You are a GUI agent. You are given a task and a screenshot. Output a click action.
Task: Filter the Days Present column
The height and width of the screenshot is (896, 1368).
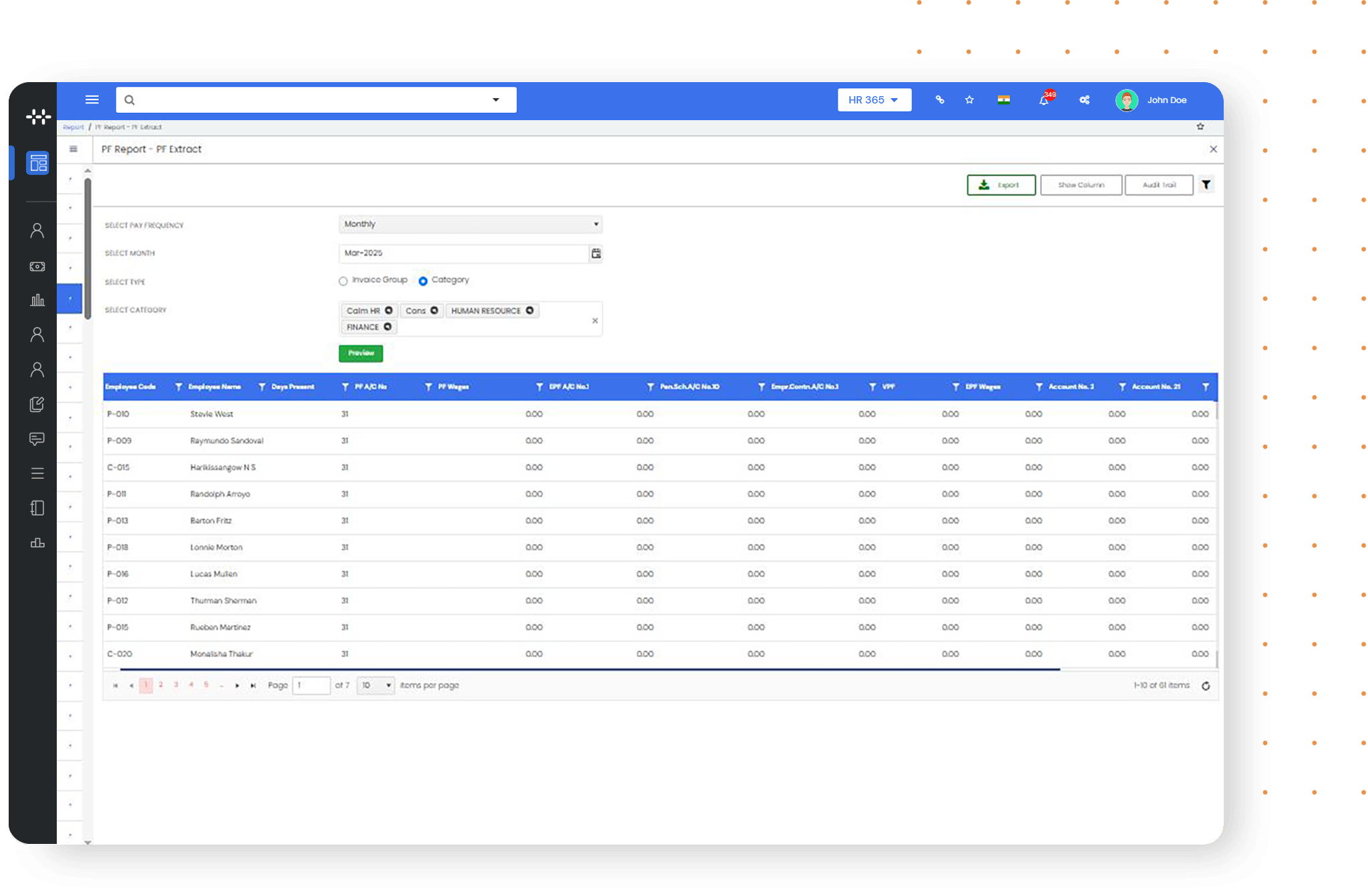(x=345, y=387)
